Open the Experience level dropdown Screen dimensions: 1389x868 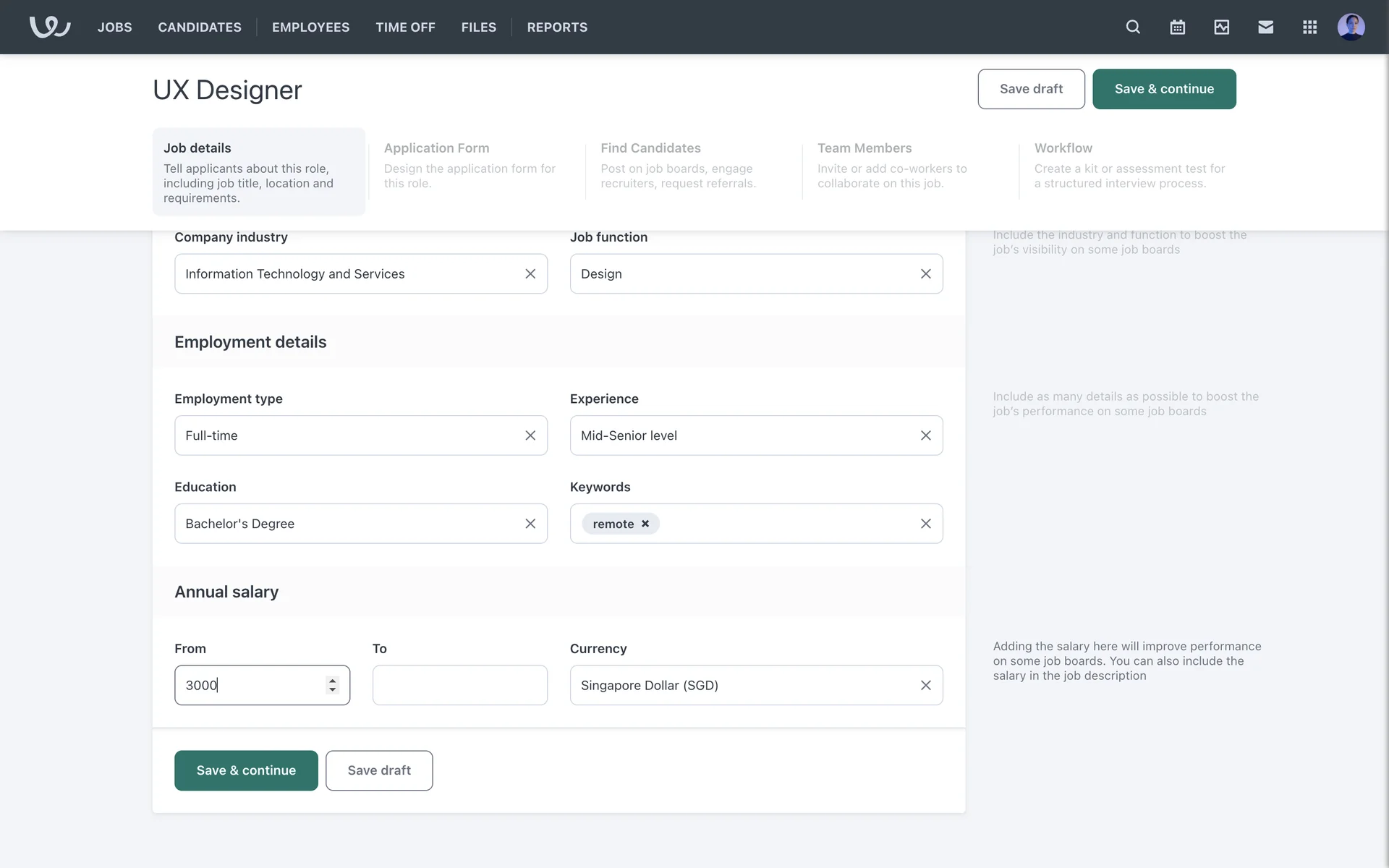[x=742, y=435]
